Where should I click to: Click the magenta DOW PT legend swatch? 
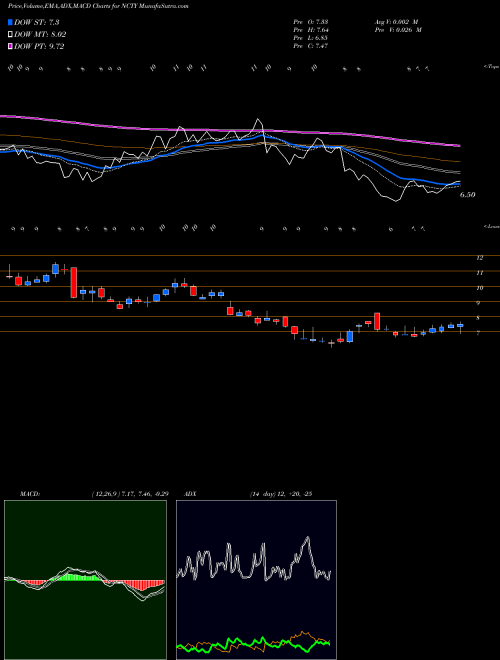tap(11, 46)
